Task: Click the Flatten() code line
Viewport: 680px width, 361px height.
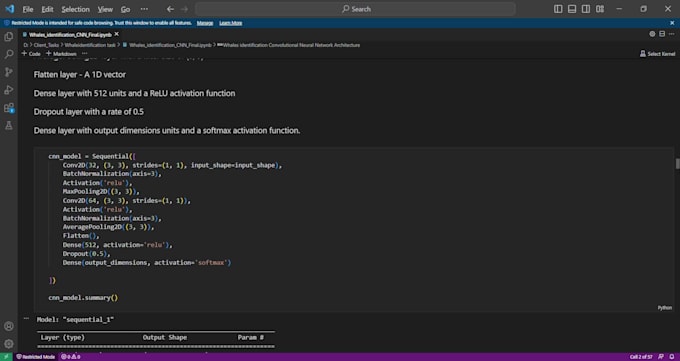Action: tap(81, 236)
